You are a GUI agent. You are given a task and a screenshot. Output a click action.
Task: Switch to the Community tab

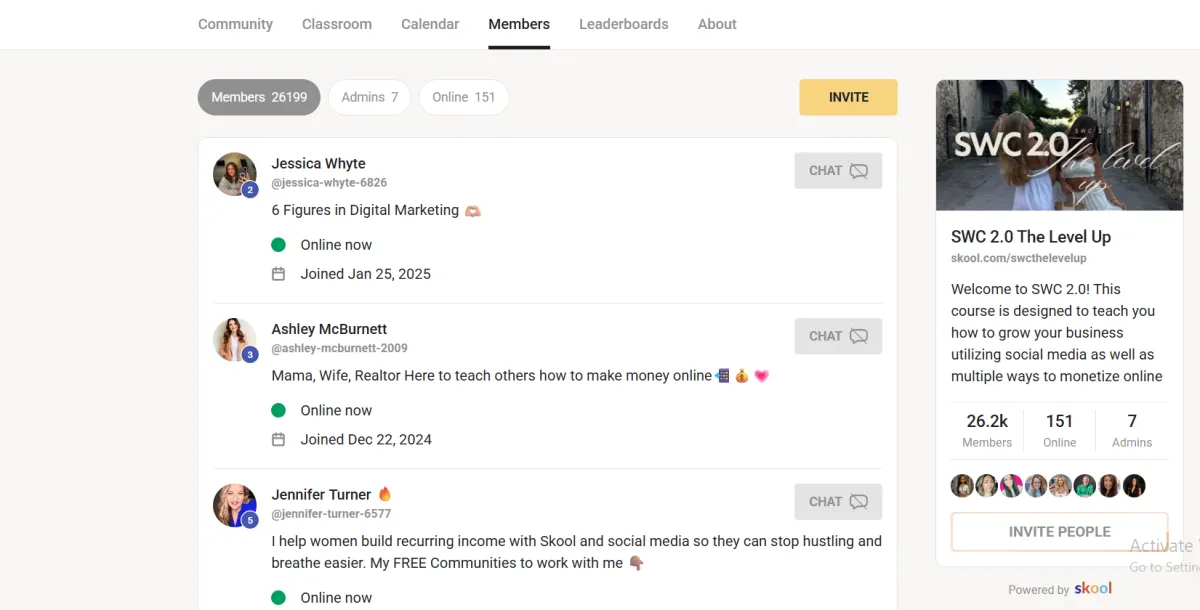coord(235,24)
